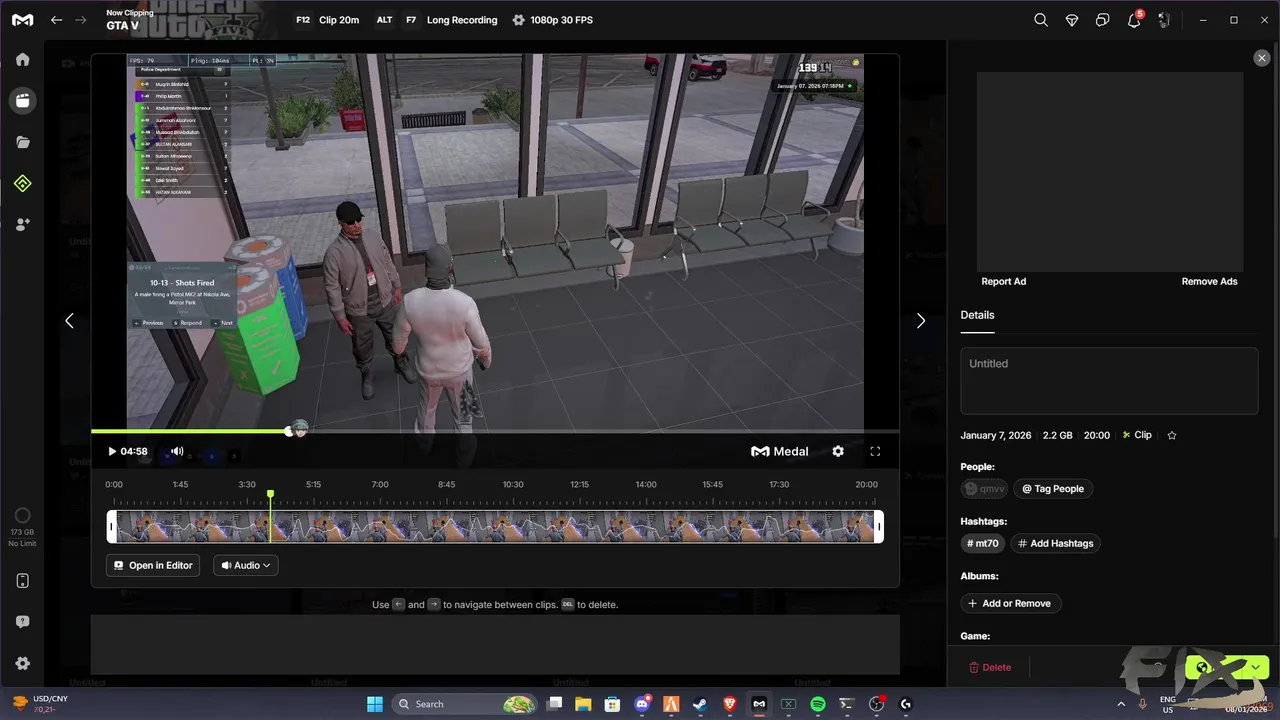The width and height of the screenshot is (1280, 720).
Task: Click the left trim handle of the timeline
Action: tap(112, 526)
